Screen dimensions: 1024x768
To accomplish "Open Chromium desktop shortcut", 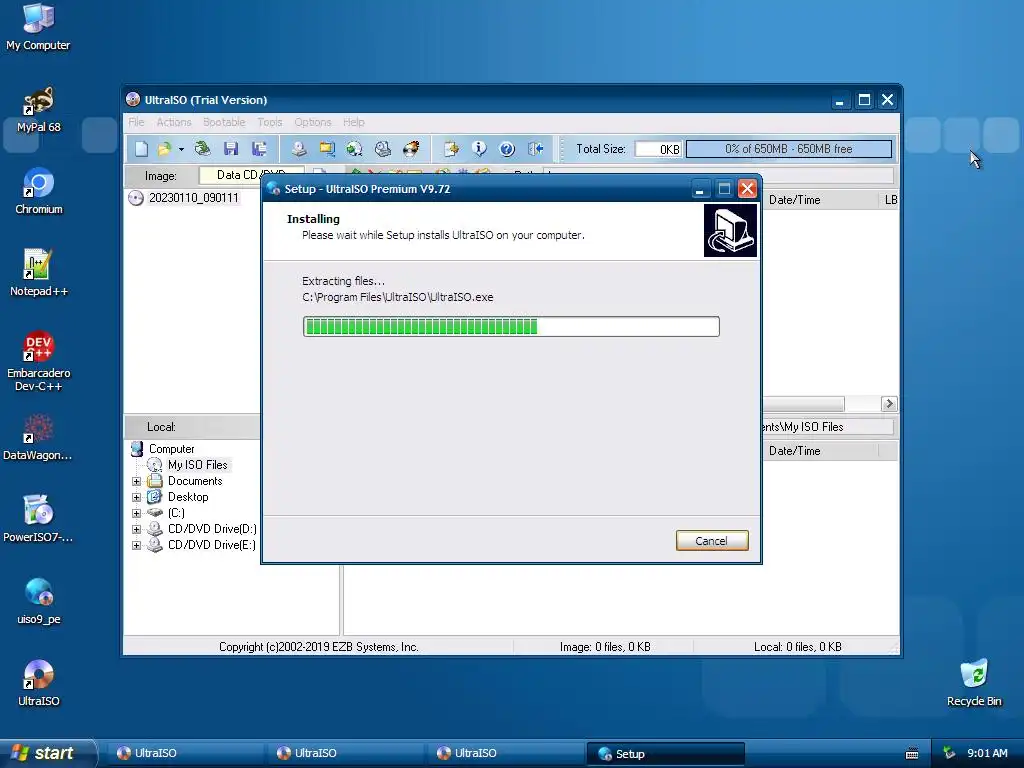I will click(x=39, y=192).
